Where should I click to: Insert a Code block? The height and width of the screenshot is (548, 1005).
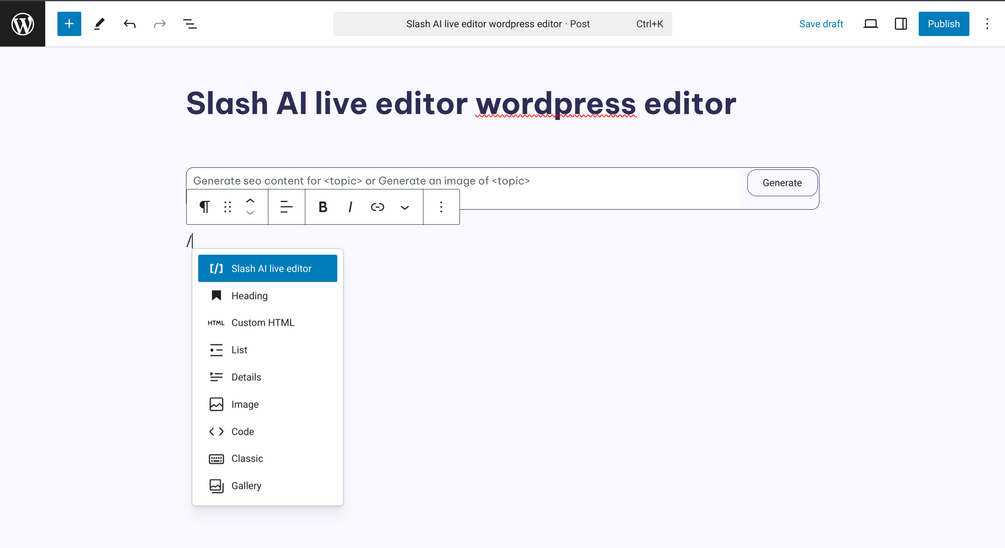267,431
